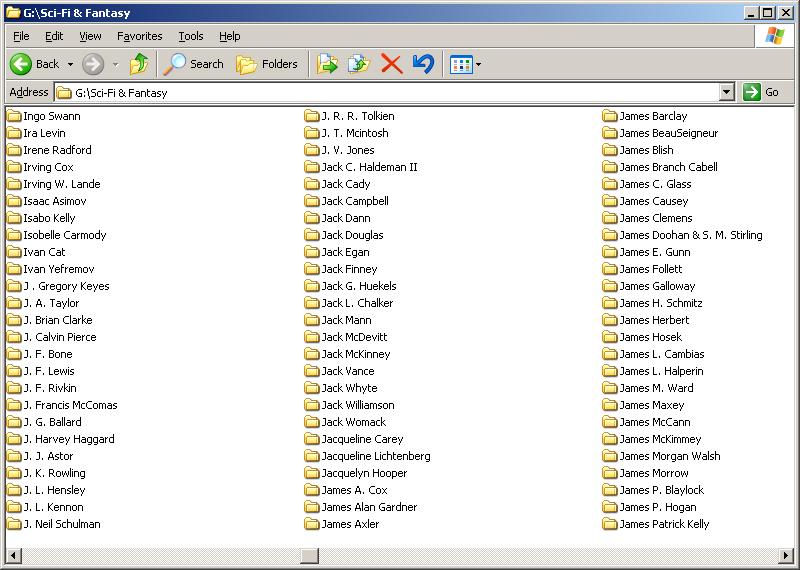Open the Search pane from toolbar

(194, 64)
